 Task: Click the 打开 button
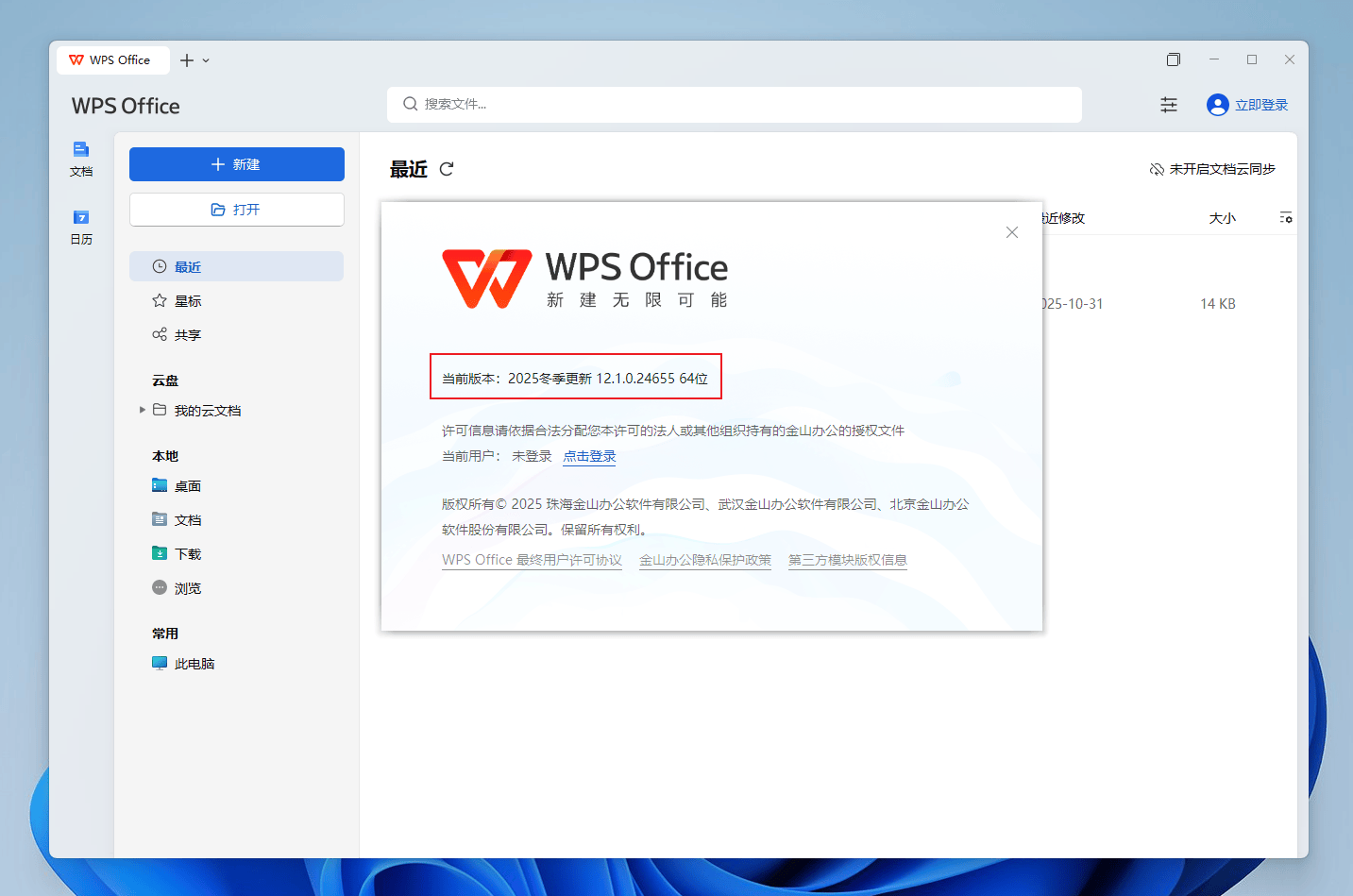tap(236, 210)
